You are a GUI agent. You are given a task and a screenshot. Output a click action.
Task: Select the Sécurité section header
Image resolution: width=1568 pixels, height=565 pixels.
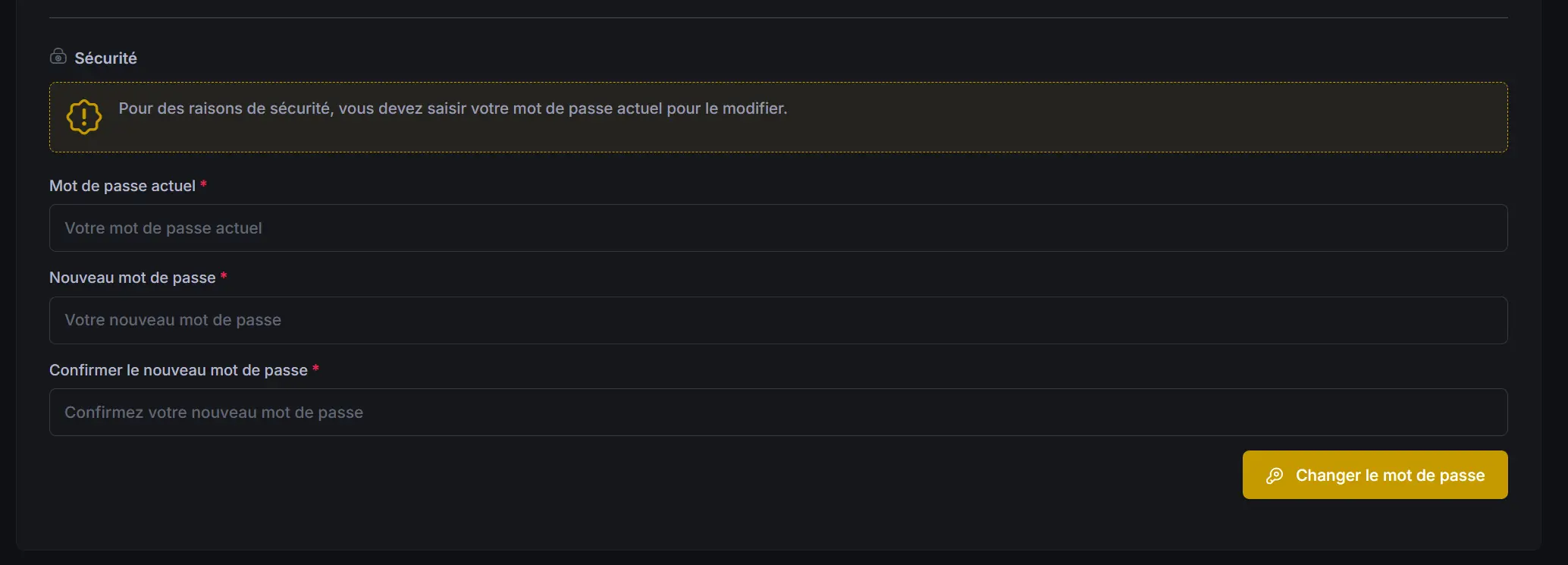tap(105, 58)
